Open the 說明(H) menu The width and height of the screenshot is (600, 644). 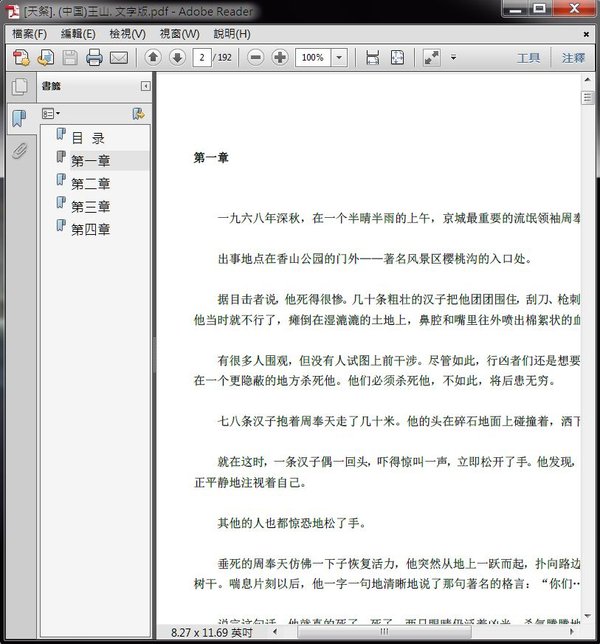[x=232, y=34]
